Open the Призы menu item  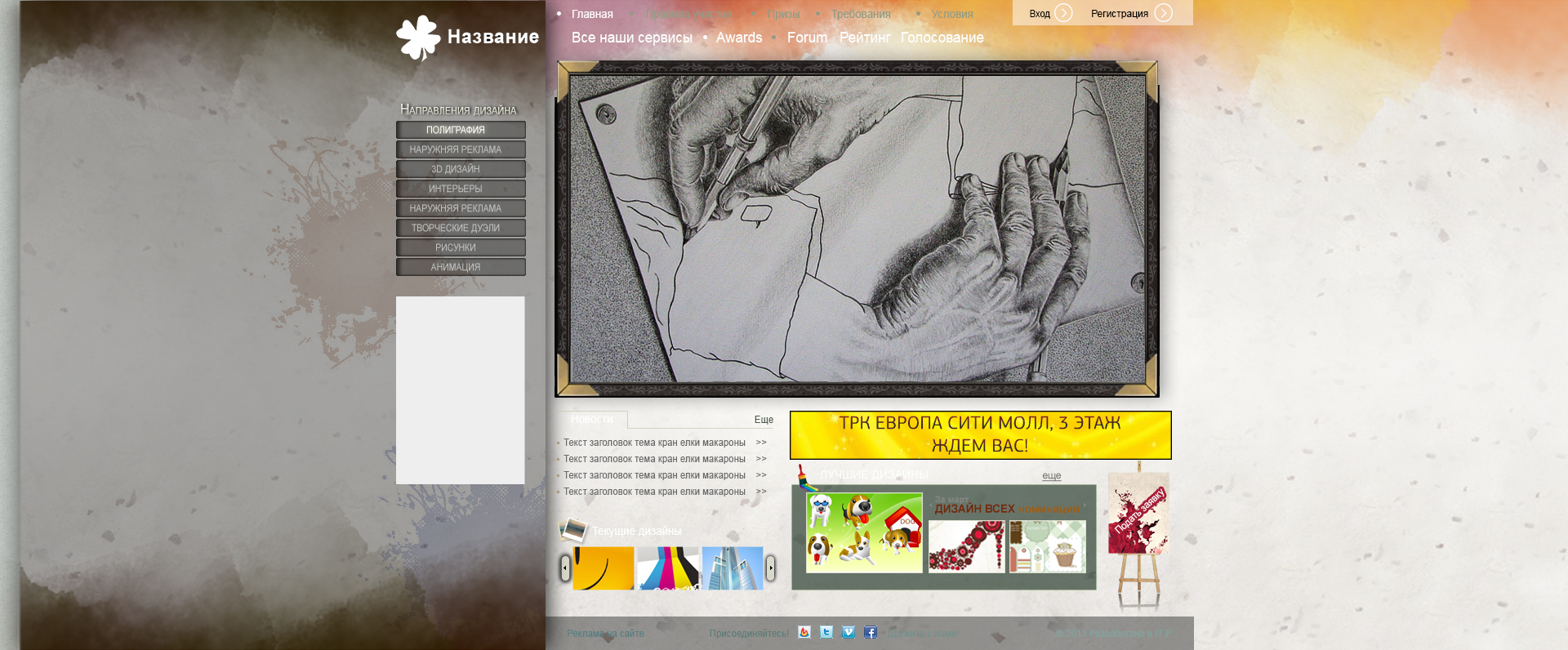tap(783, 14)
